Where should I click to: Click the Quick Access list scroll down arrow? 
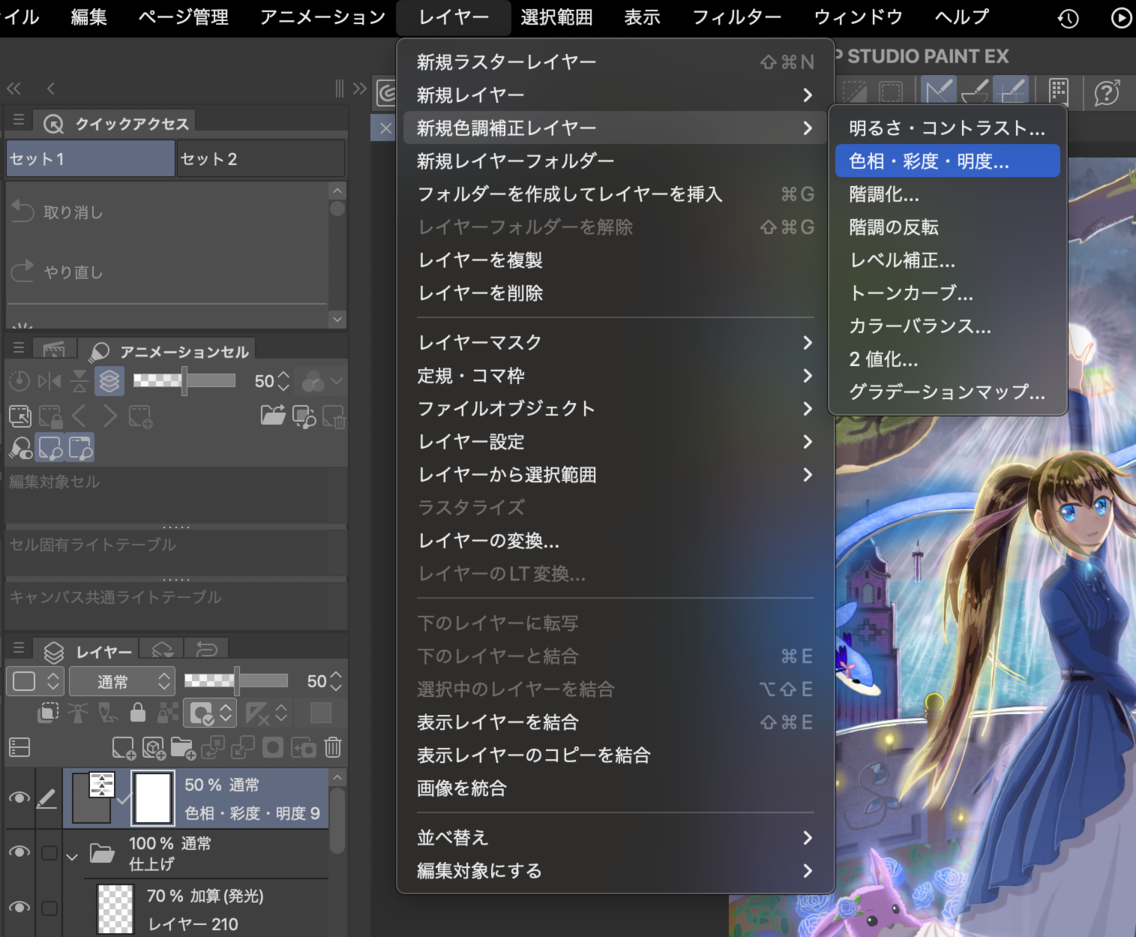pos(337,319)
